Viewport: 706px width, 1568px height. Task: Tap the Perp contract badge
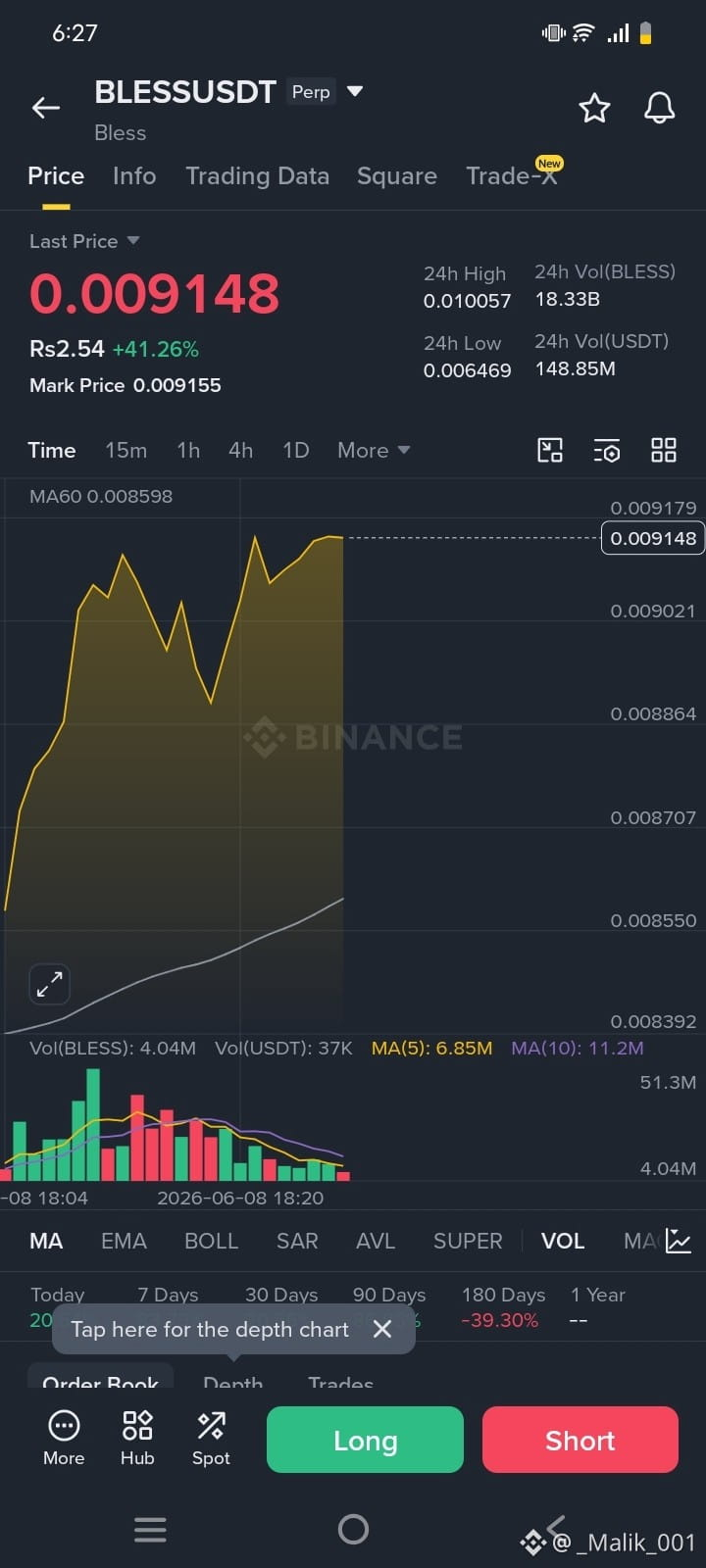click(x=311, y=91)
